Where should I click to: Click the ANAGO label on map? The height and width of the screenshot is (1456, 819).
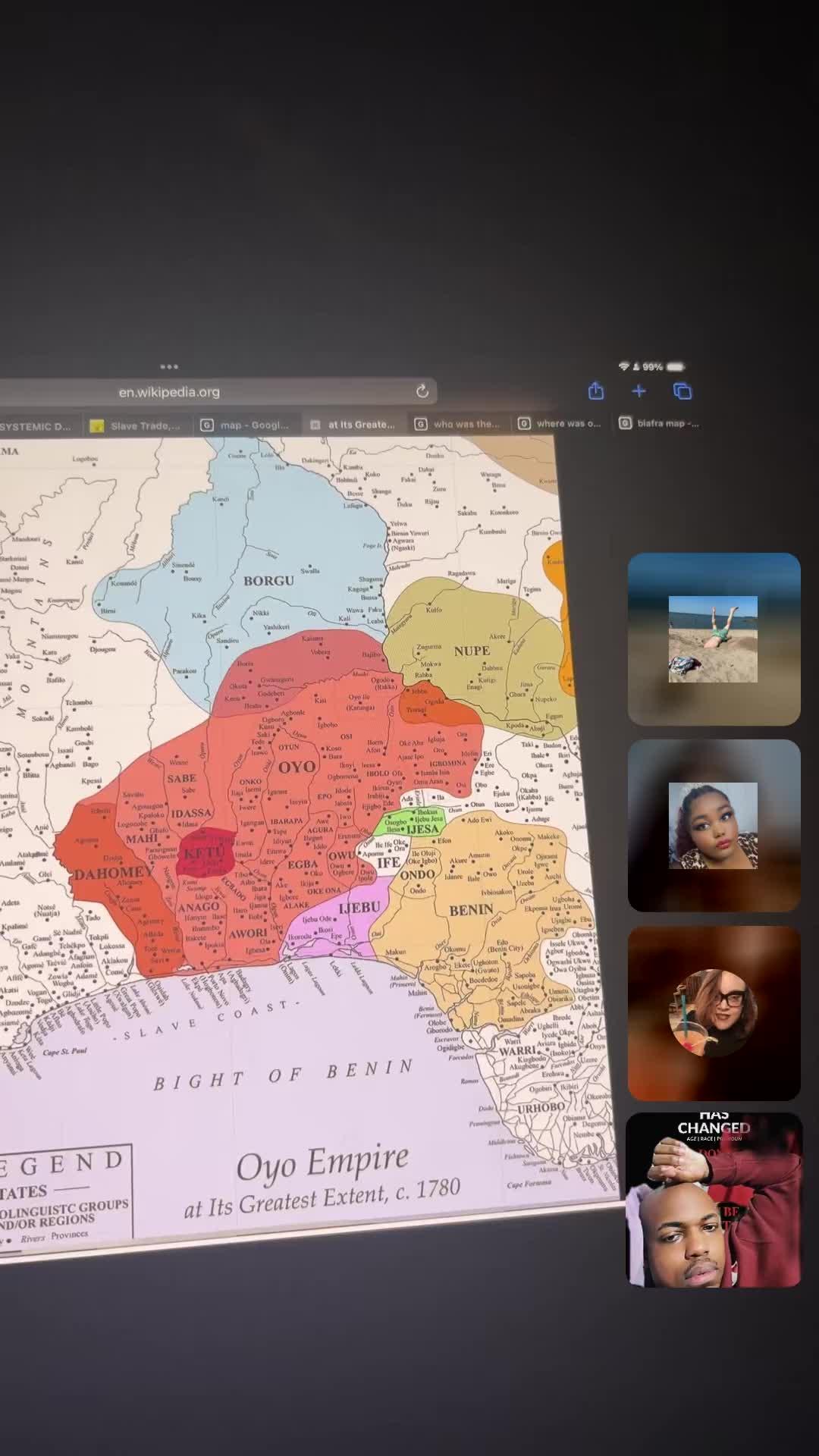[198, 907]
